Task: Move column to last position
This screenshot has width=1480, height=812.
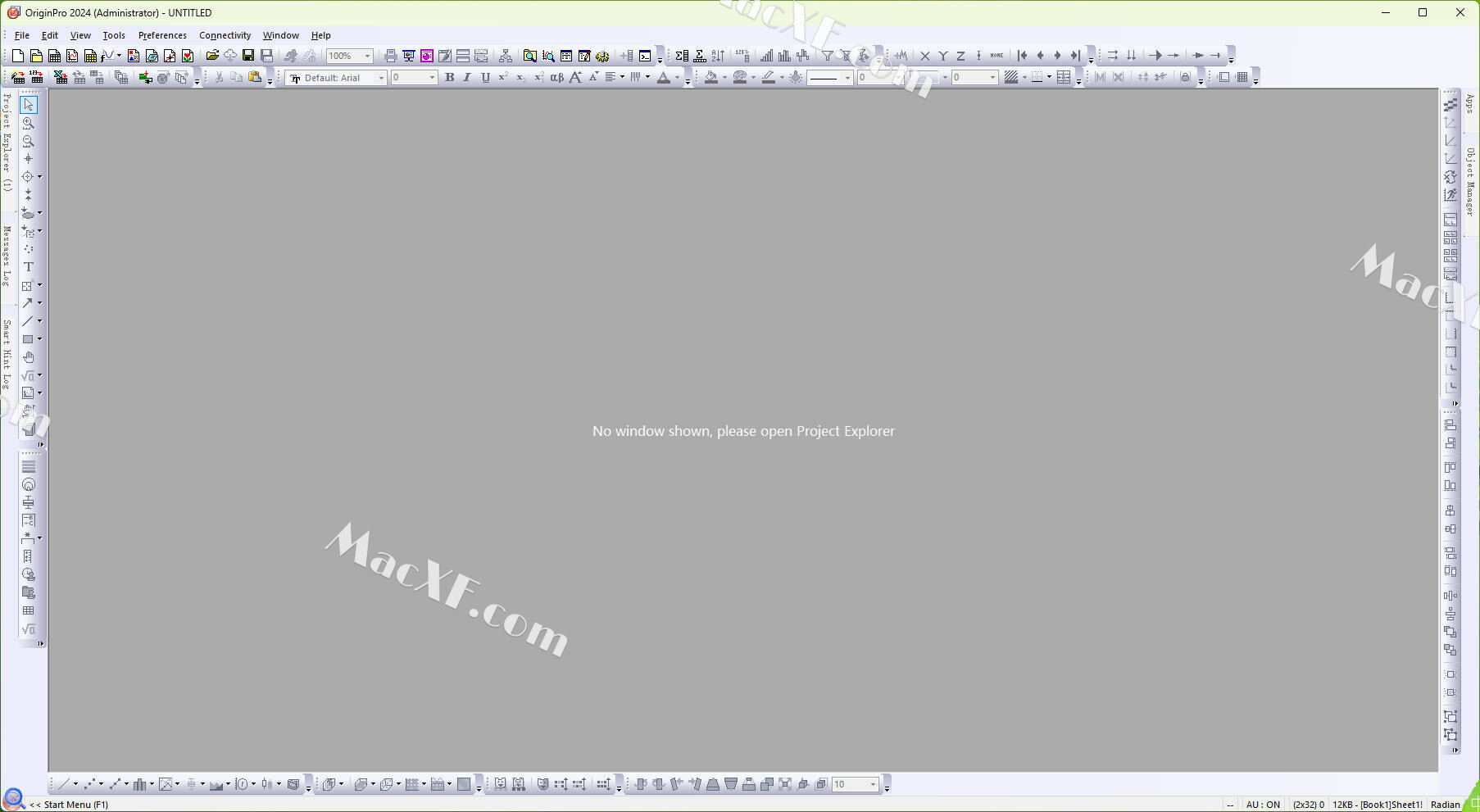Action: pyautogui.click(x=1075, y=56)
